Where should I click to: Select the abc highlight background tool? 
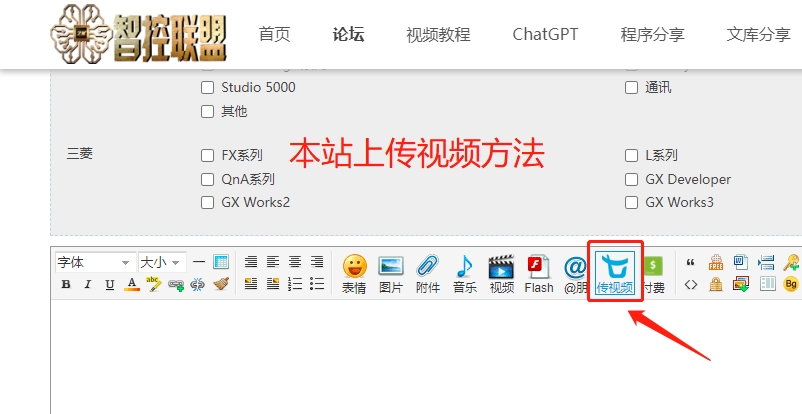[153, 284]
